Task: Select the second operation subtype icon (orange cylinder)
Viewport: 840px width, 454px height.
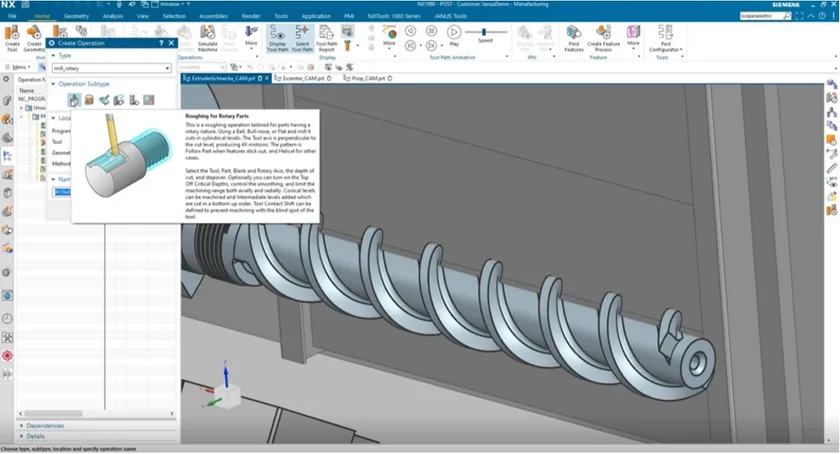Action: 89,100
